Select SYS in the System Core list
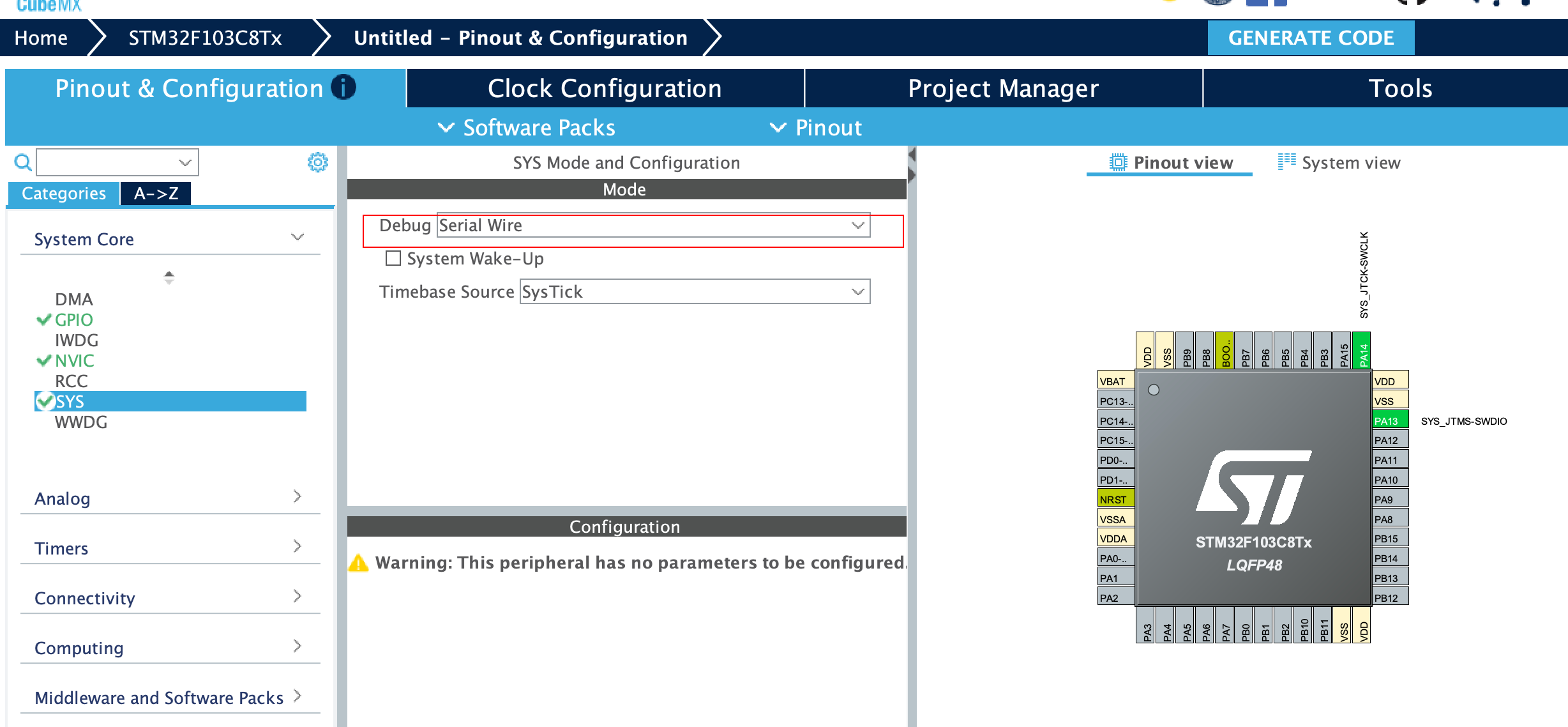 tap(170, 401)
